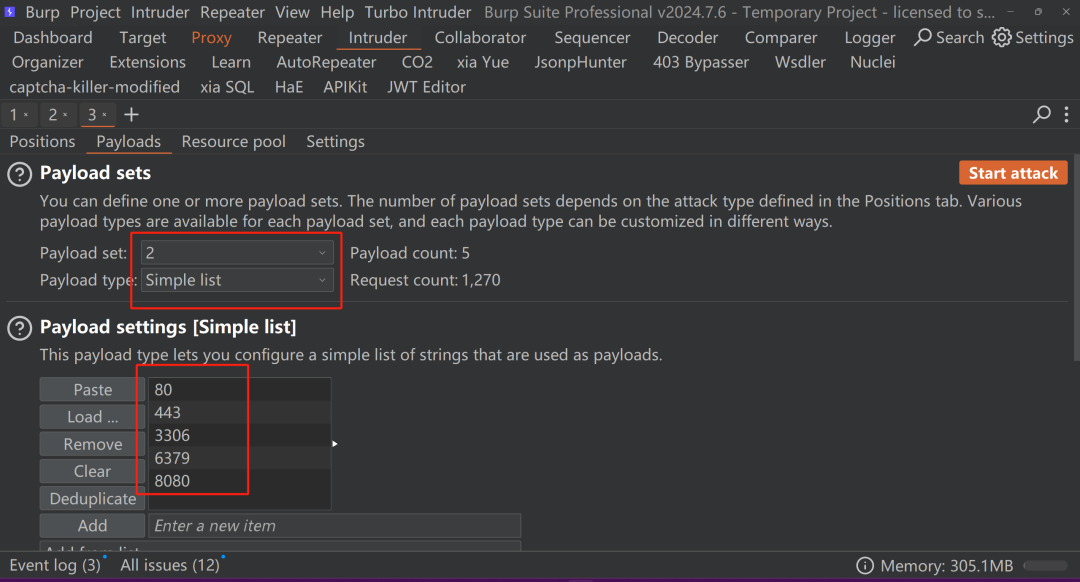Switch to the Sequencer tab
1080x582 pixels.
coord(592,38)
